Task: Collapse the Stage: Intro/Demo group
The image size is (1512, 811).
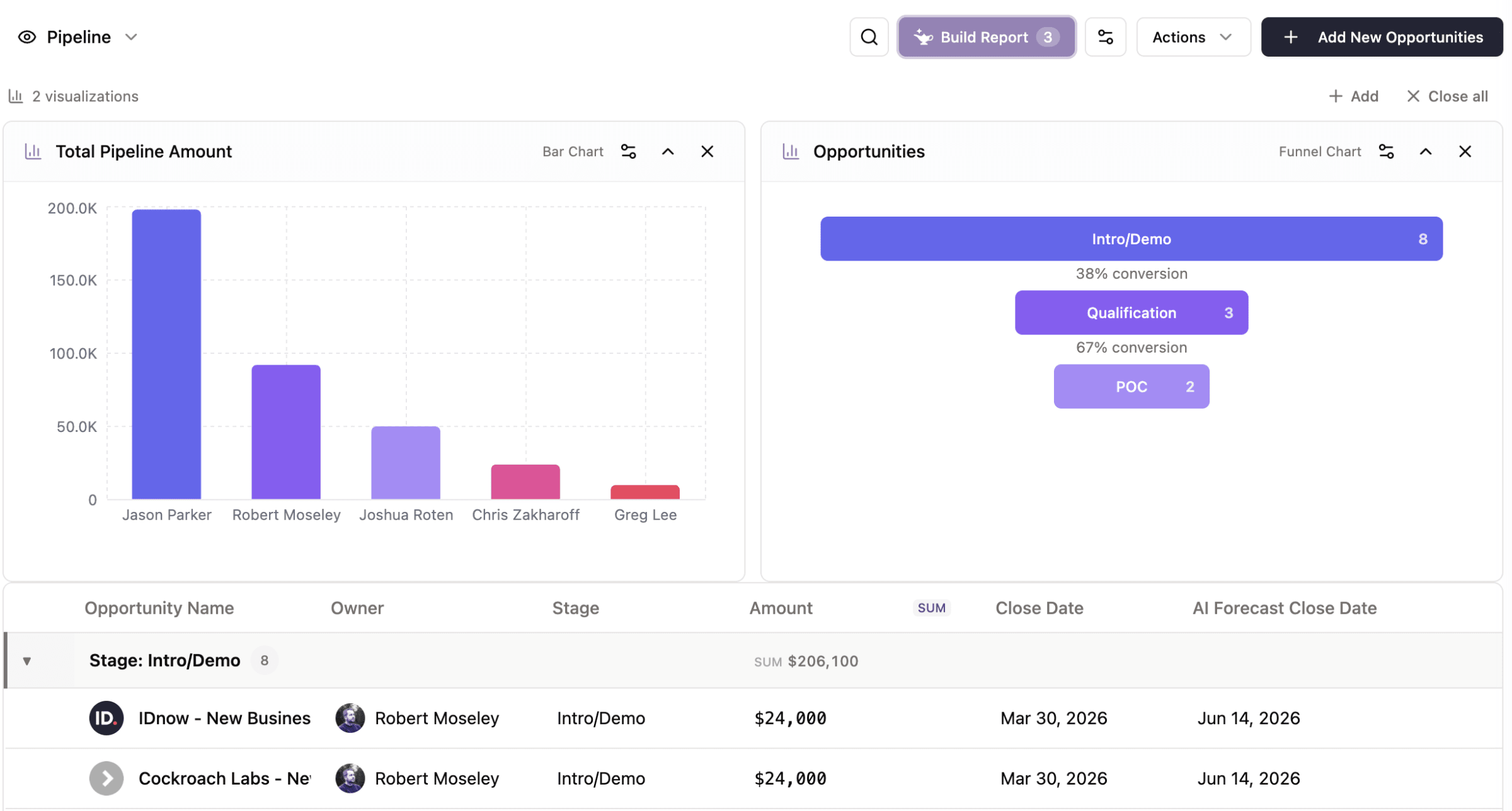Action: point(27,661)
